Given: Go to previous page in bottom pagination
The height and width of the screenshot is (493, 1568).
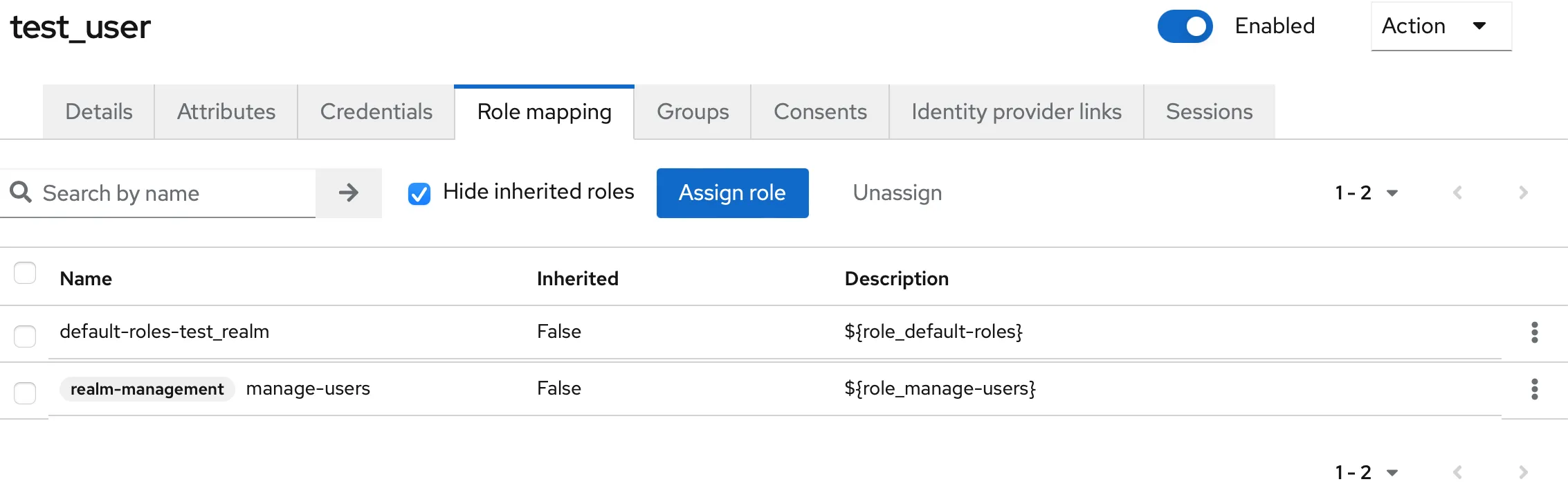Looking at the screenshot, I should (1457, 472).
